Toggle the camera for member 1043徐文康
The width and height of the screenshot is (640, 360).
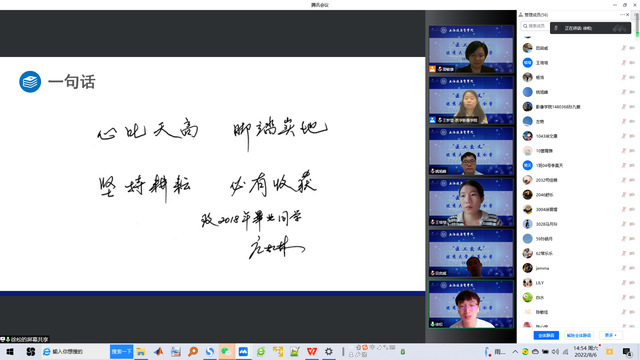point(632,136)
